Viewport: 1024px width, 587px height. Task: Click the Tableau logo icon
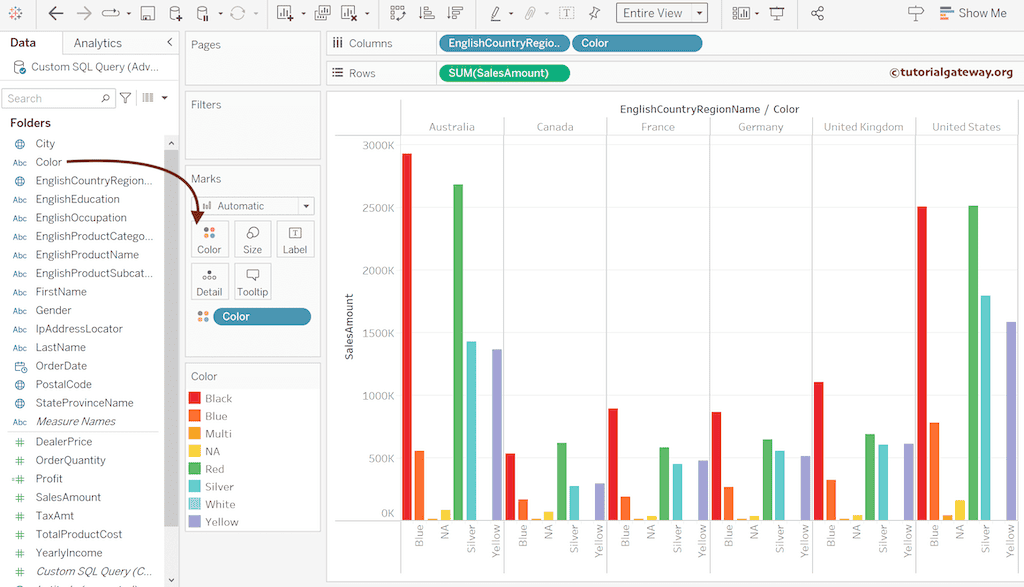pos(15,14)
